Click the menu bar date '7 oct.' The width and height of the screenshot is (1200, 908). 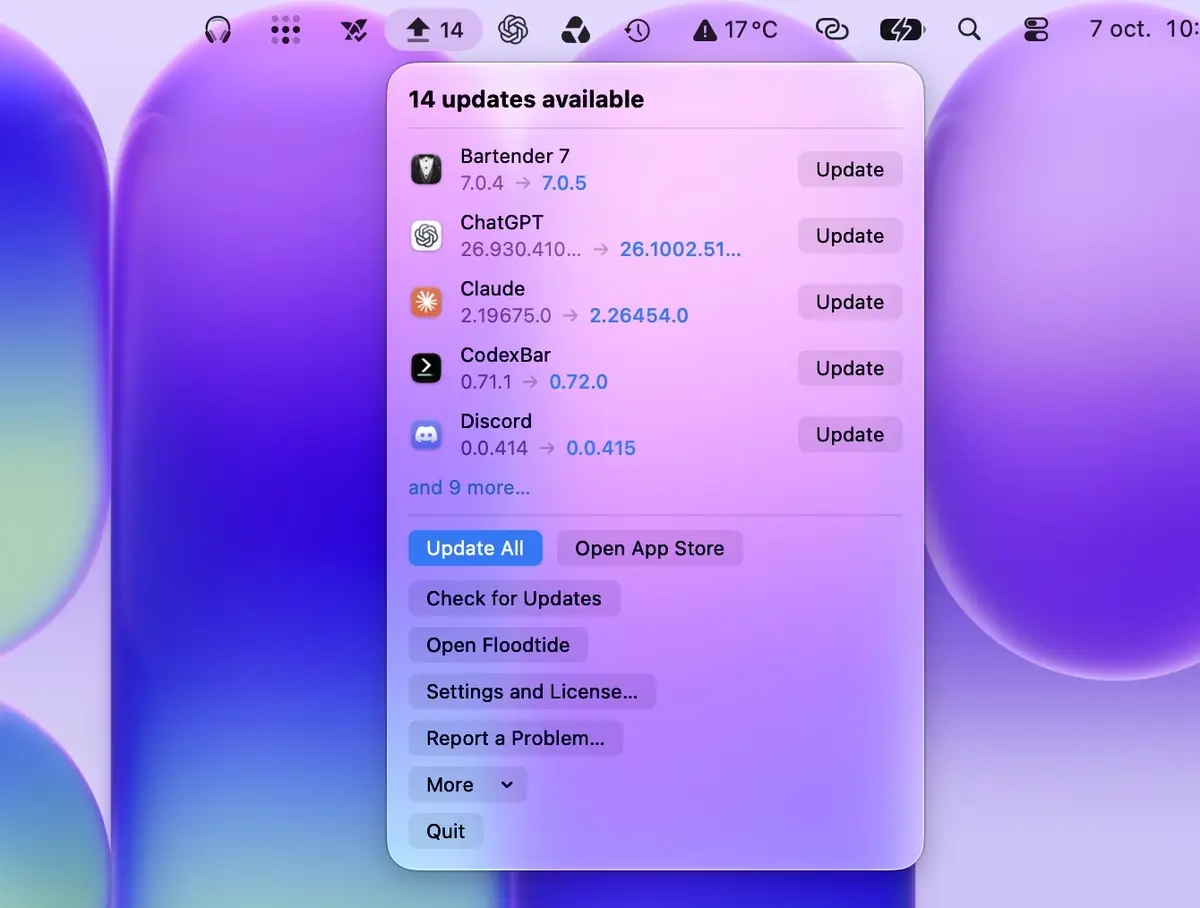(1120, 30)
